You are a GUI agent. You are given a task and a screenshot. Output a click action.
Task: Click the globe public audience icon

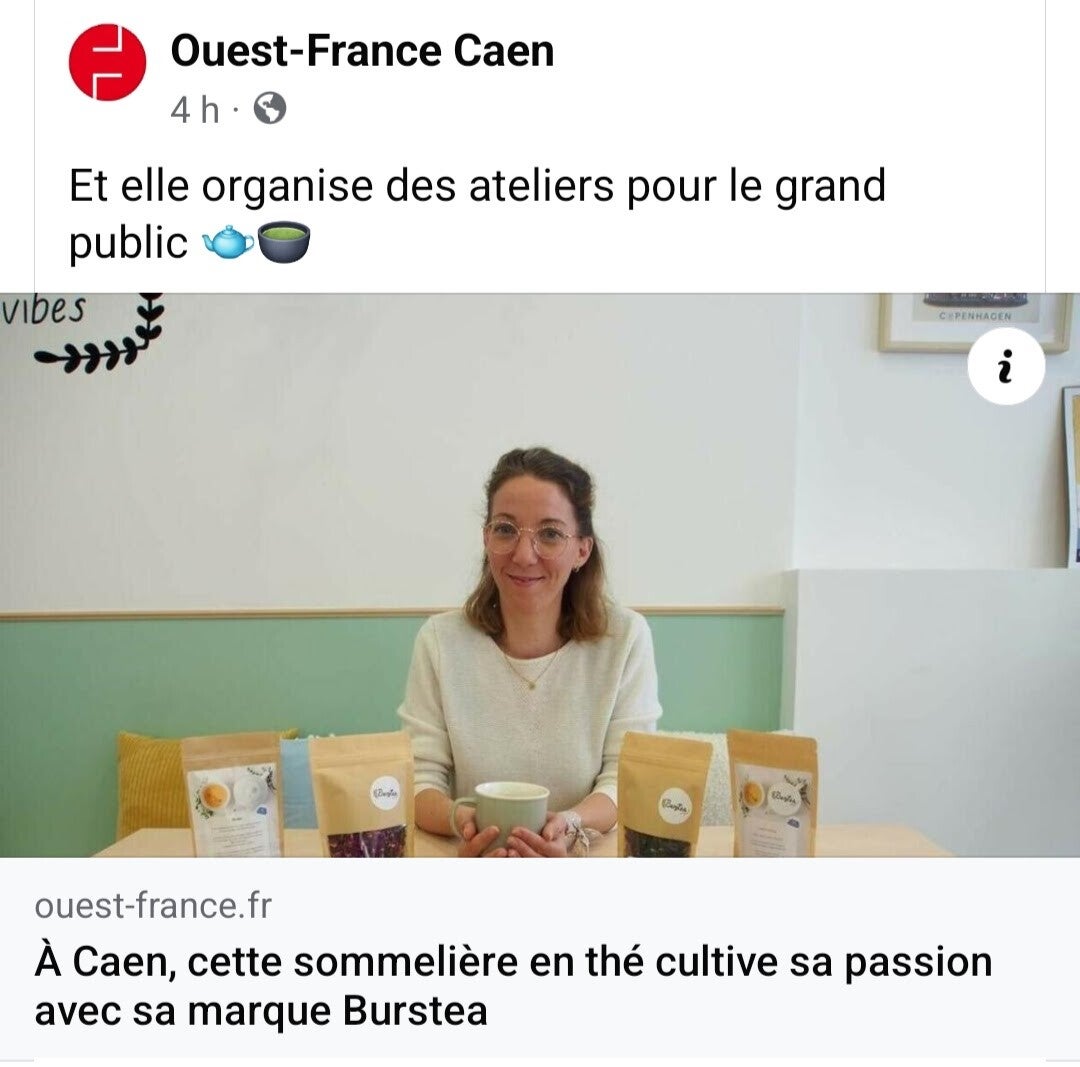(270, 109)
